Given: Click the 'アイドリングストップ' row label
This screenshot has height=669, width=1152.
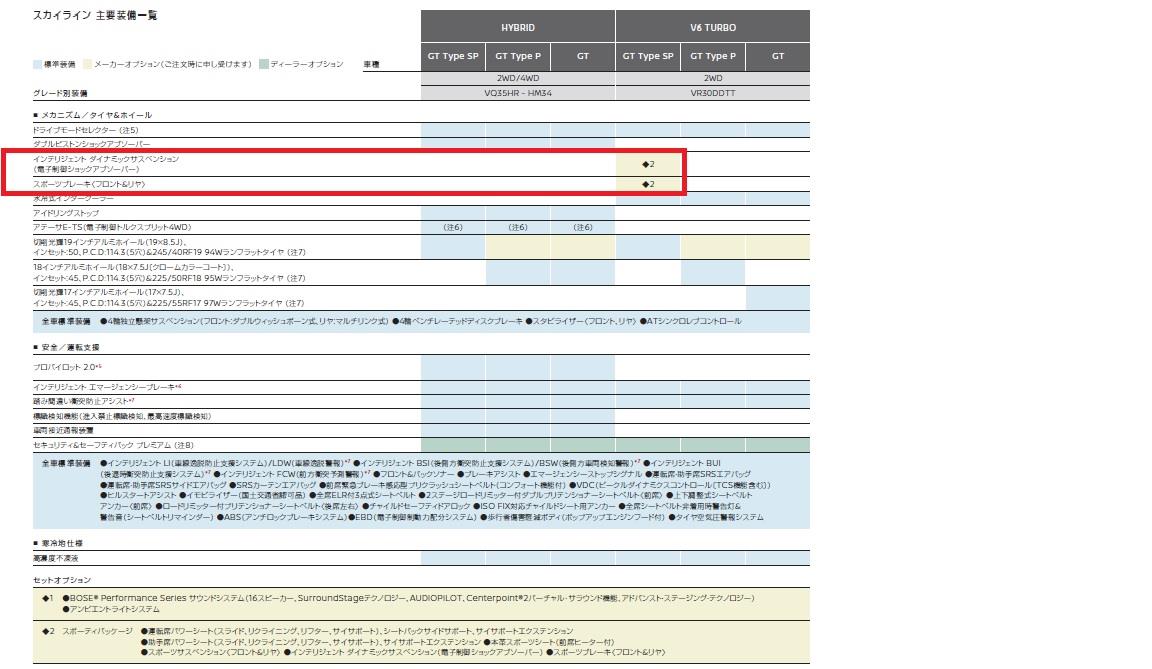Looking at the screenshot, I should click(x=66, y=213).
